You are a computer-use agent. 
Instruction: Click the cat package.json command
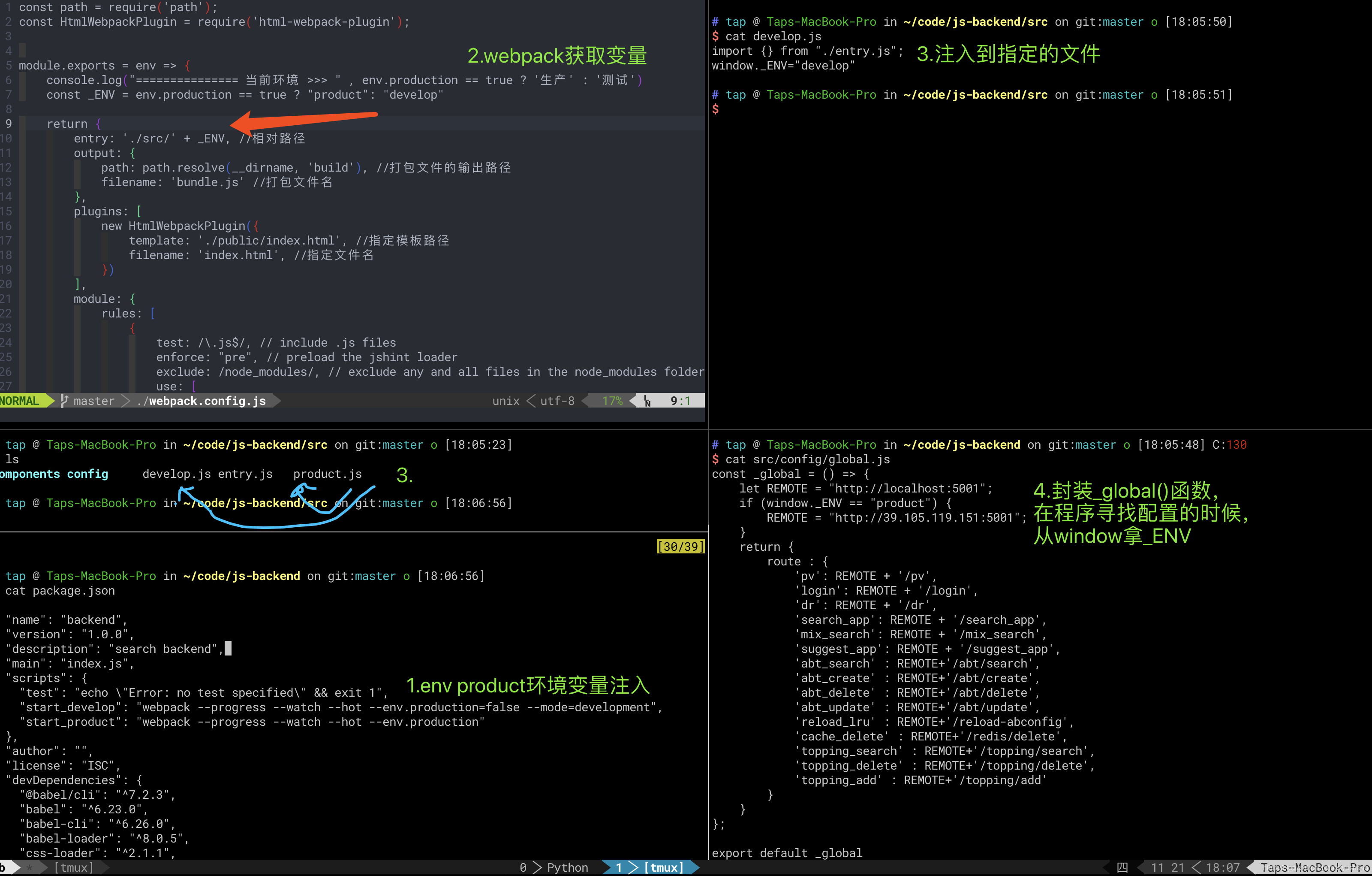coord(60,590)
